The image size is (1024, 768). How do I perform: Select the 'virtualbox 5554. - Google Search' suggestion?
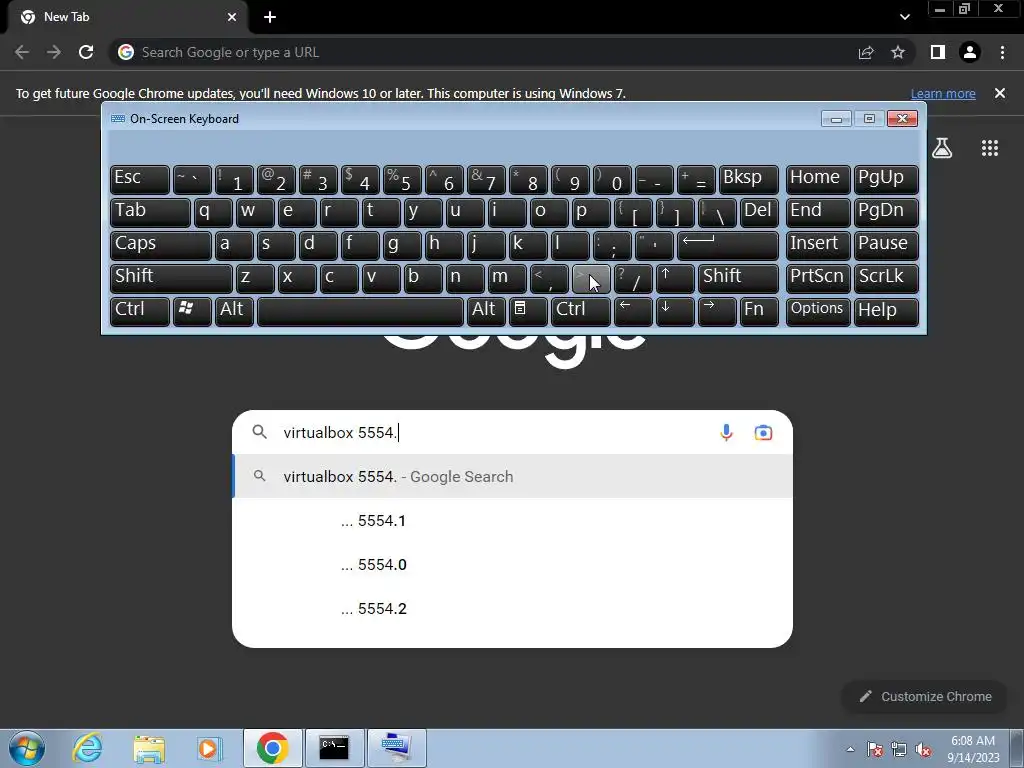513,476
